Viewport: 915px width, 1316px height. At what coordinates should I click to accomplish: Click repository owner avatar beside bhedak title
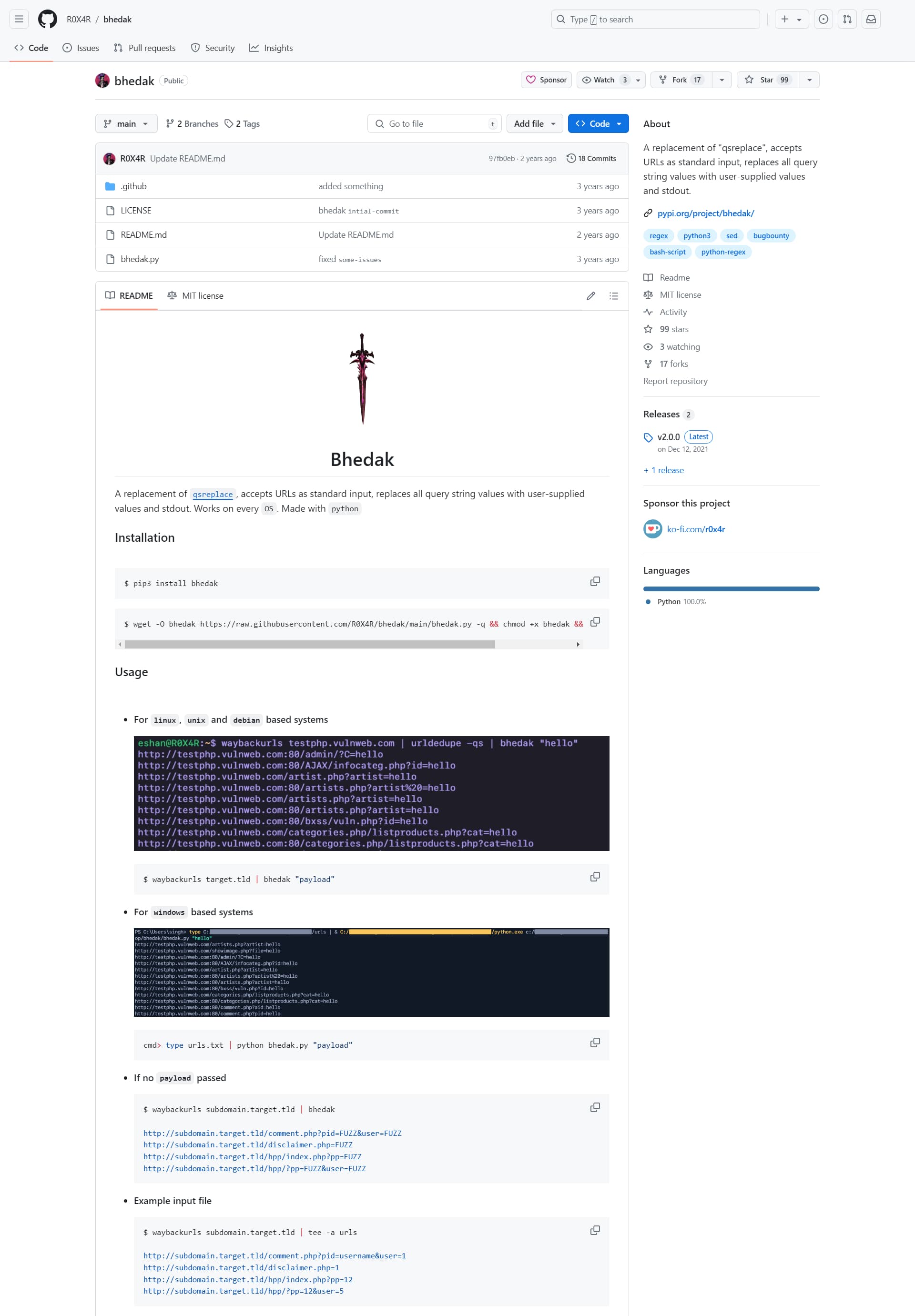[102, 81]
